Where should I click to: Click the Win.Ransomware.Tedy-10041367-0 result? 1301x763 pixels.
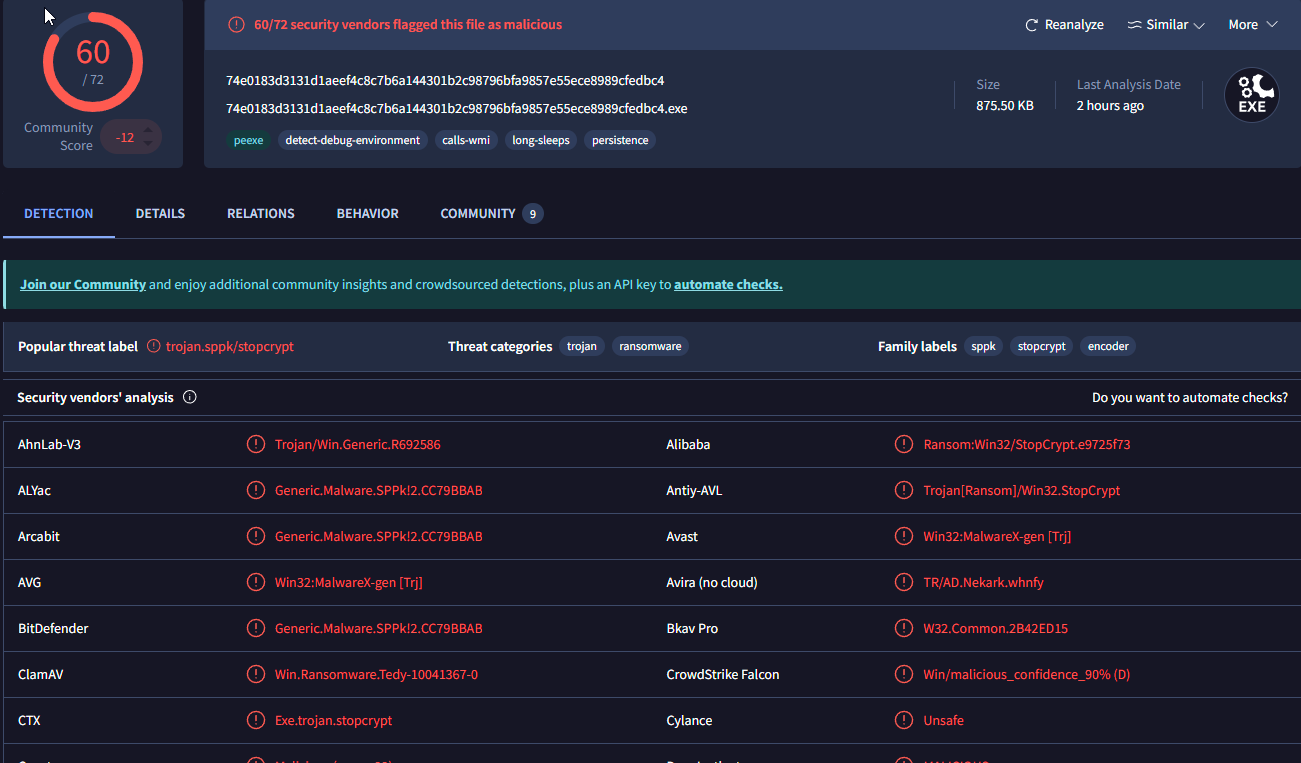(376, 674)
